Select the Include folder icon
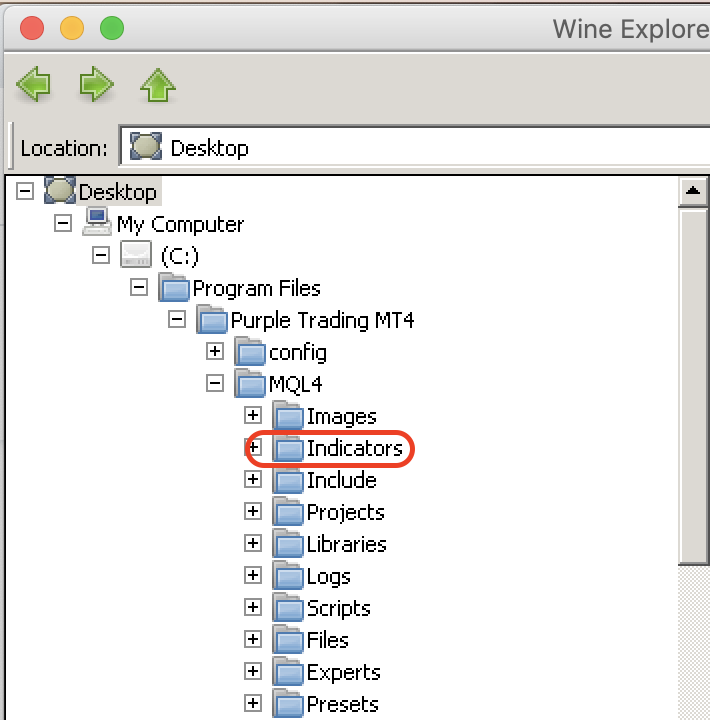Viewport: 710px width, 720px height. [288, 479]
